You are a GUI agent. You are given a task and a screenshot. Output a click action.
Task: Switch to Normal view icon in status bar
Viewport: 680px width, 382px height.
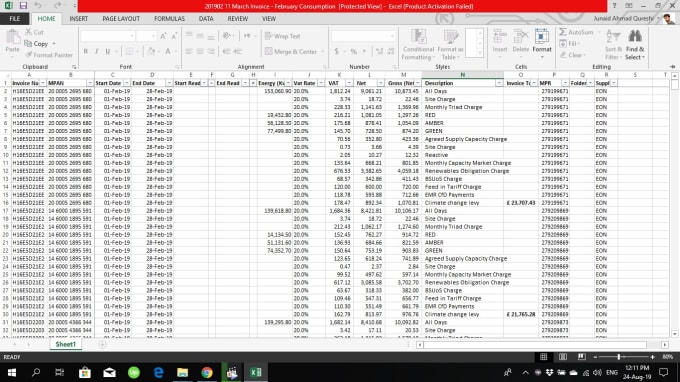click(x=543, y=356)
